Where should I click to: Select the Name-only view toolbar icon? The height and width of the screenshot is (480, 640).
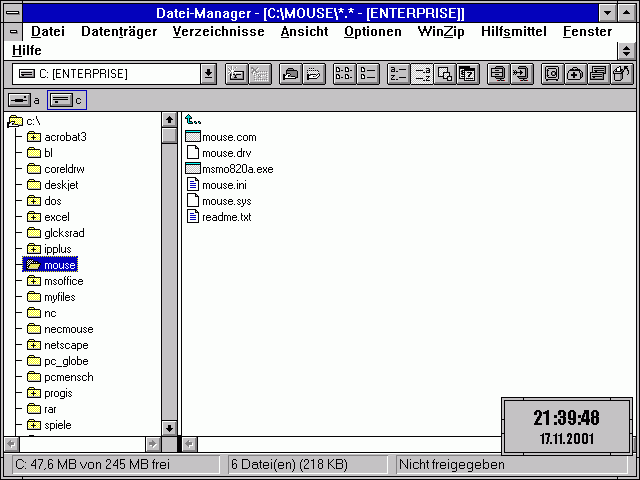click(x=344, y=73)
